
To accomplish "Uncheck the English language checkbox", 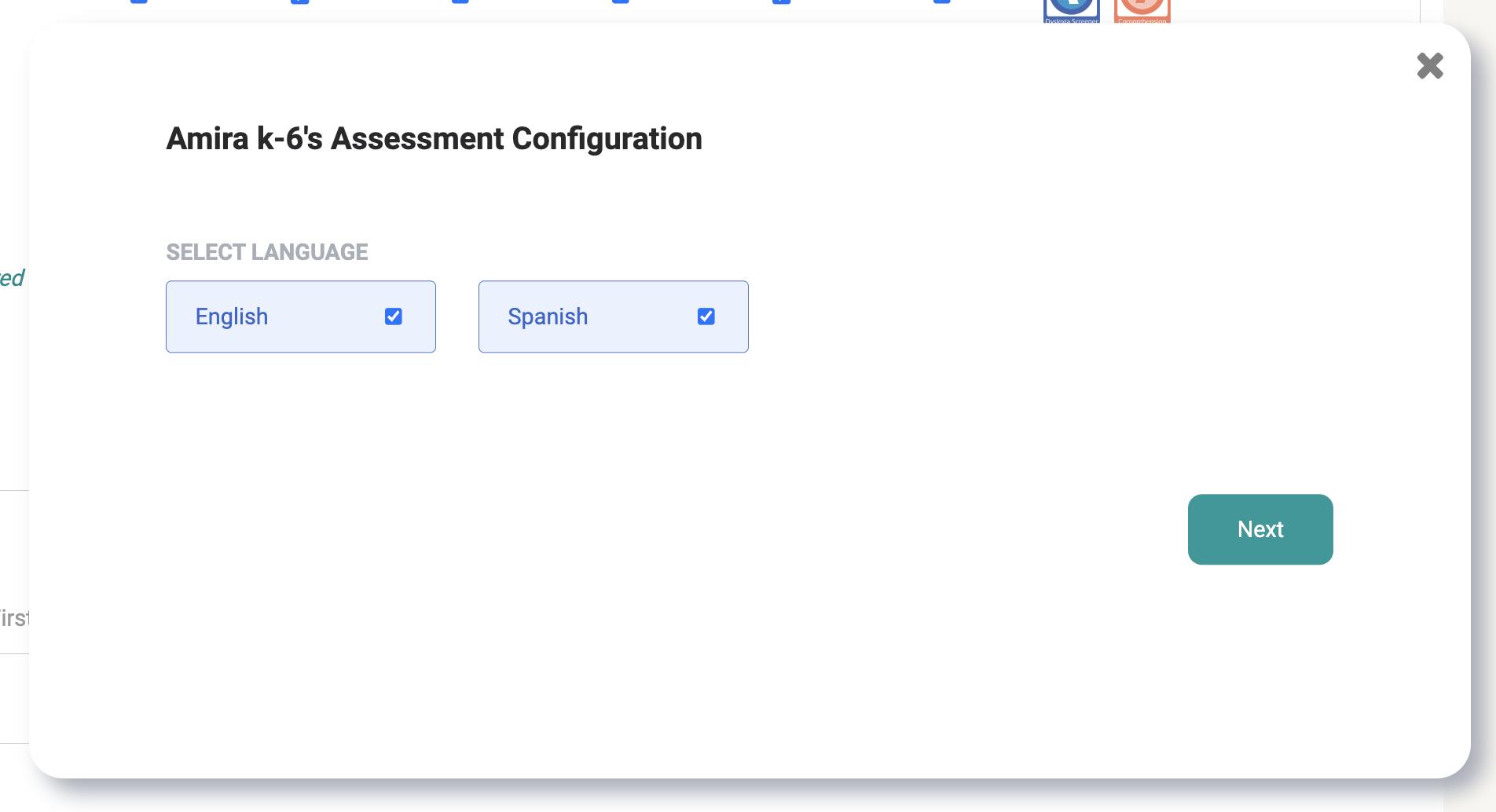I will 394,316.
